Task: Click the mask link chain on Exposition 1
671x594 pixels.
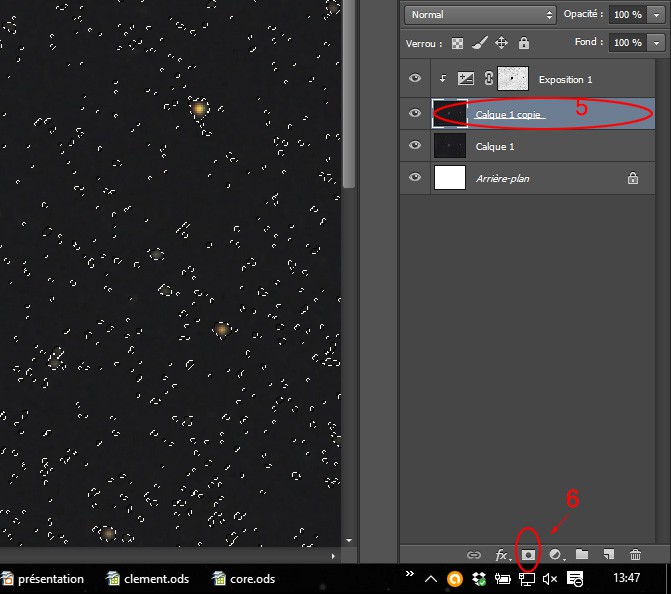Action: pos(488,79)
